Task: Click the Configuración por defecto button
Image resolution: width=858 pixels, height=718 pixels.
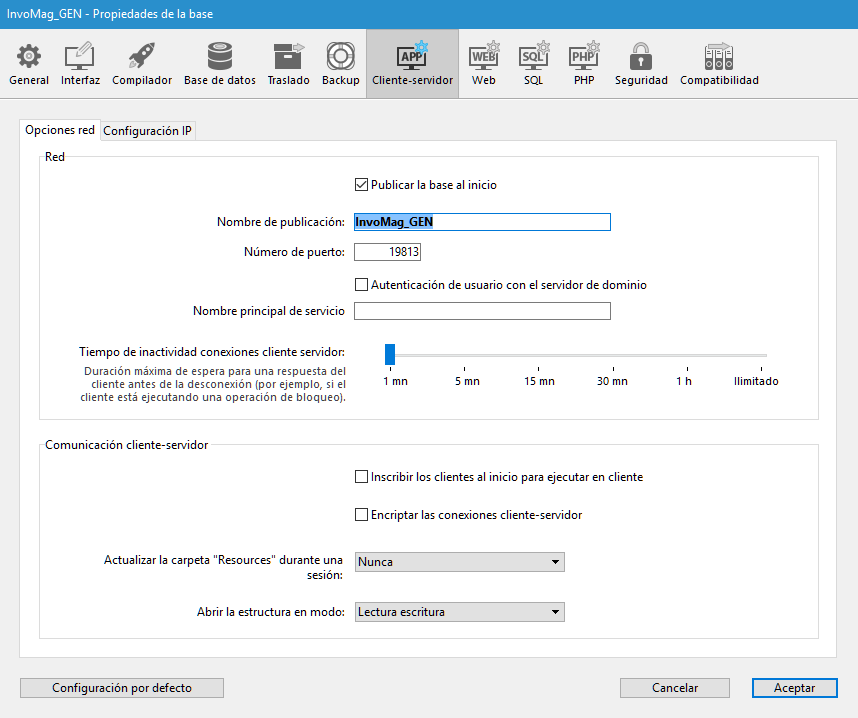Action: coord(122,688)
